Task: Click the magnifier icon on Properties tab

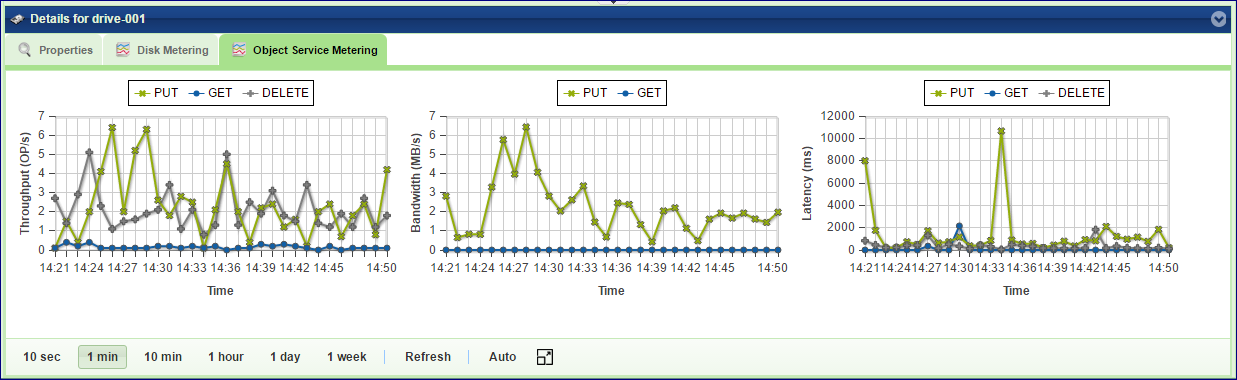Action: tap(25, 50)
